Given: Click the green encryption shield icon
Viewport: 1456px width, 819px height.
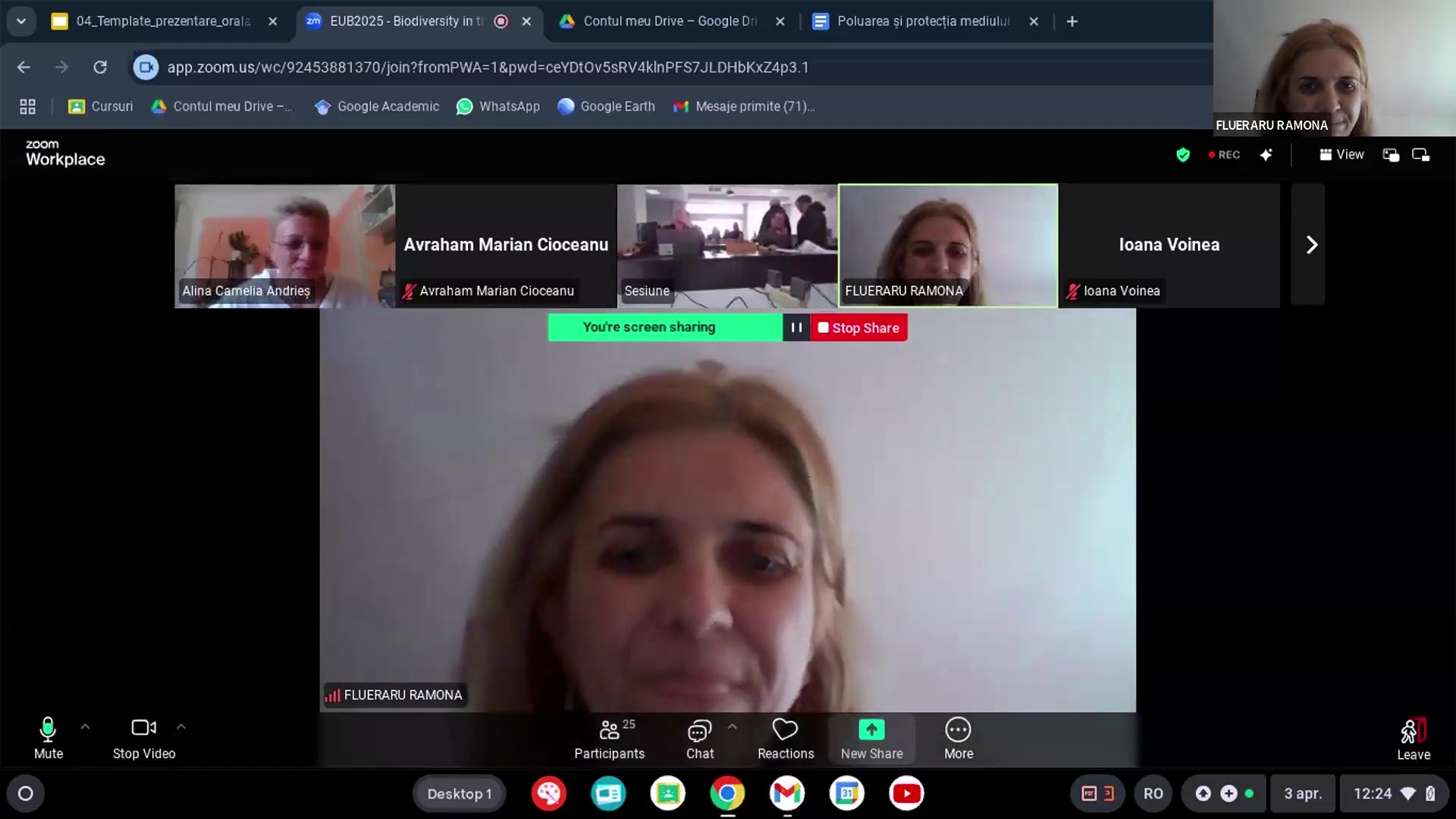Looking at the screenshot, I should tap(1182, 155).
